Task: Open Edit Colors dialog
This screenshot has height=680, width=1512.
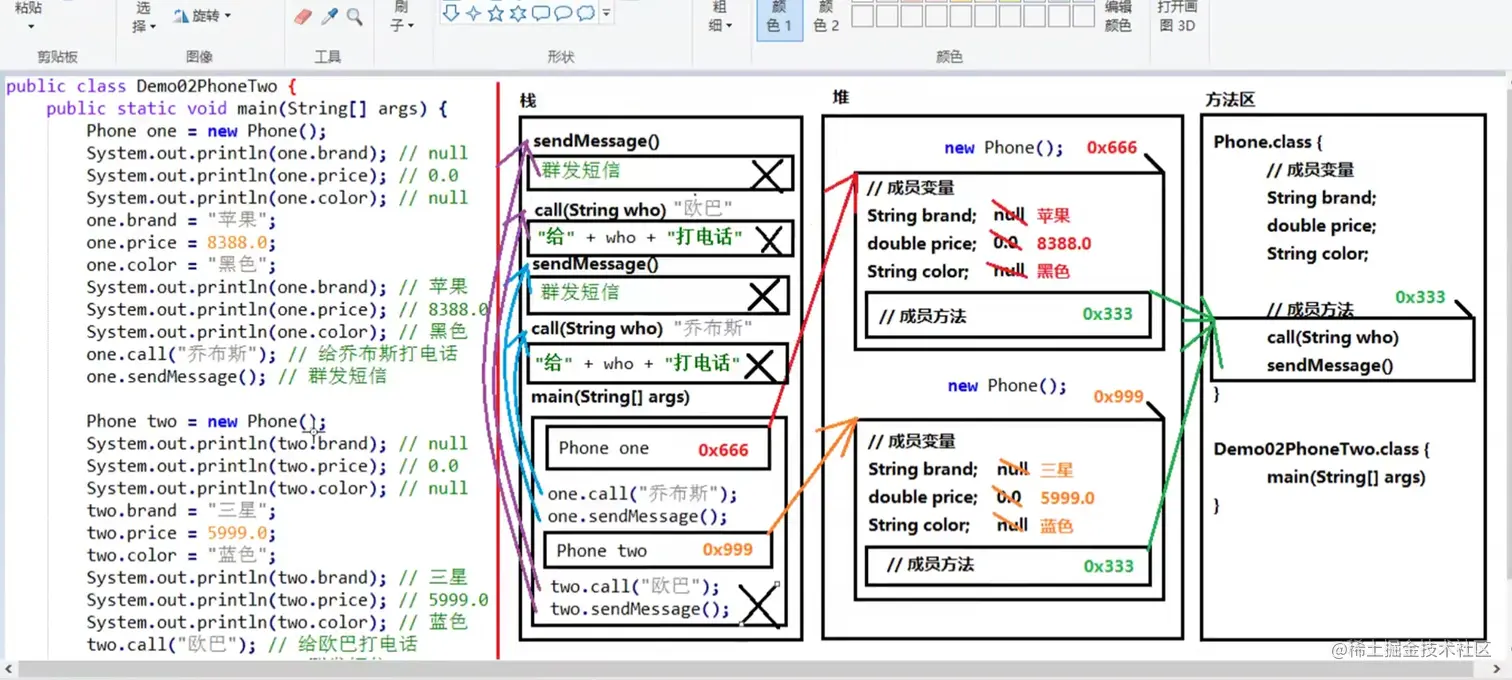Action: click(x=1117, y=17)
